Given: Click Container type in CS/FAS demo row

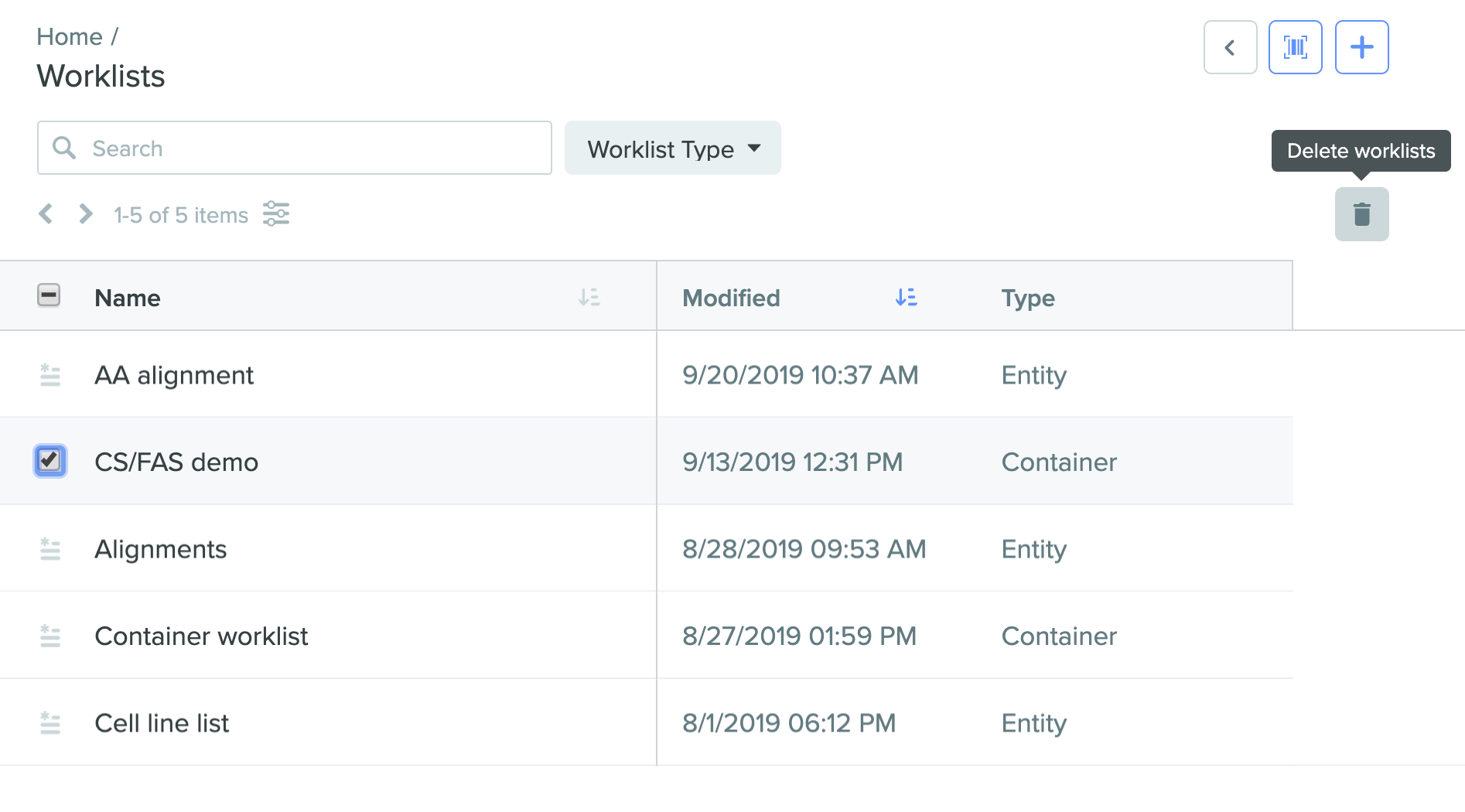Looking at the screenshot, I should pyautogui.click(x=1059, y=462).
